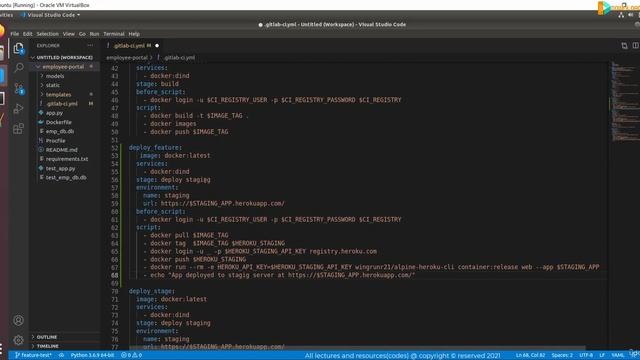The image size is (640, 360).
Task: Open the Go menu
Action: coord(82,34)
